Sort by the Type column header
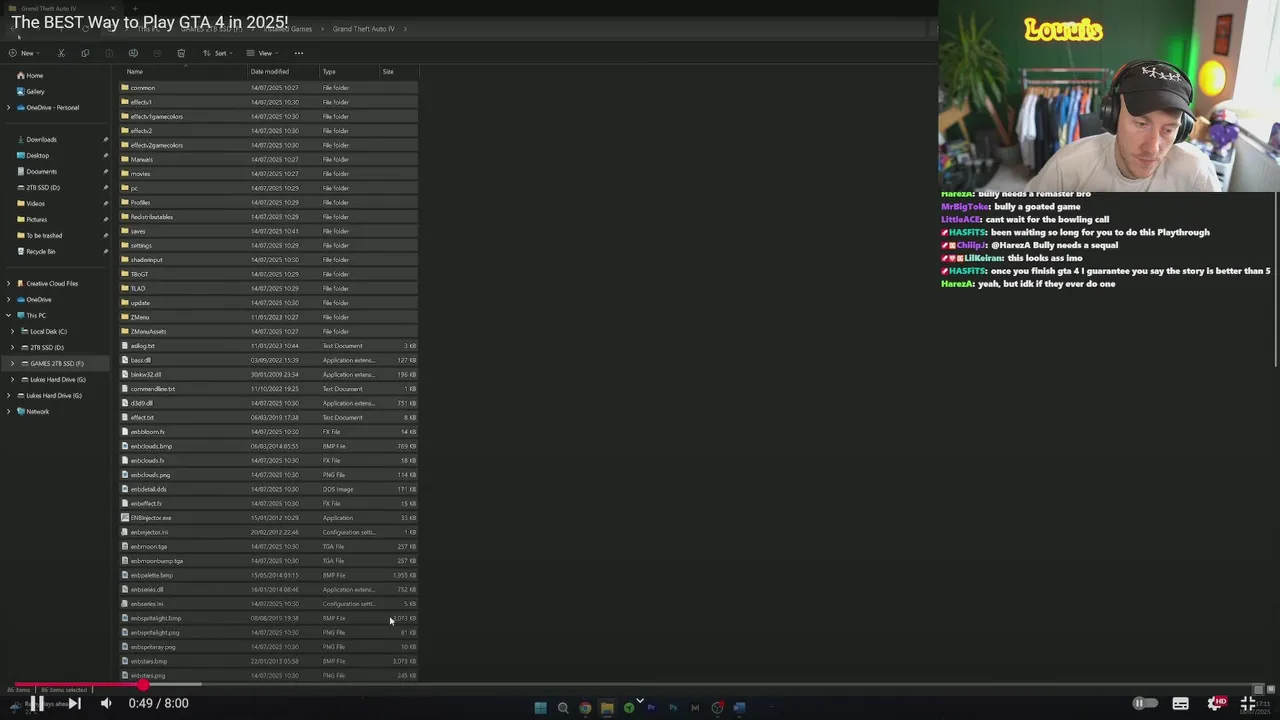This screenshot has height=720, width=1280. pos(329,72)
